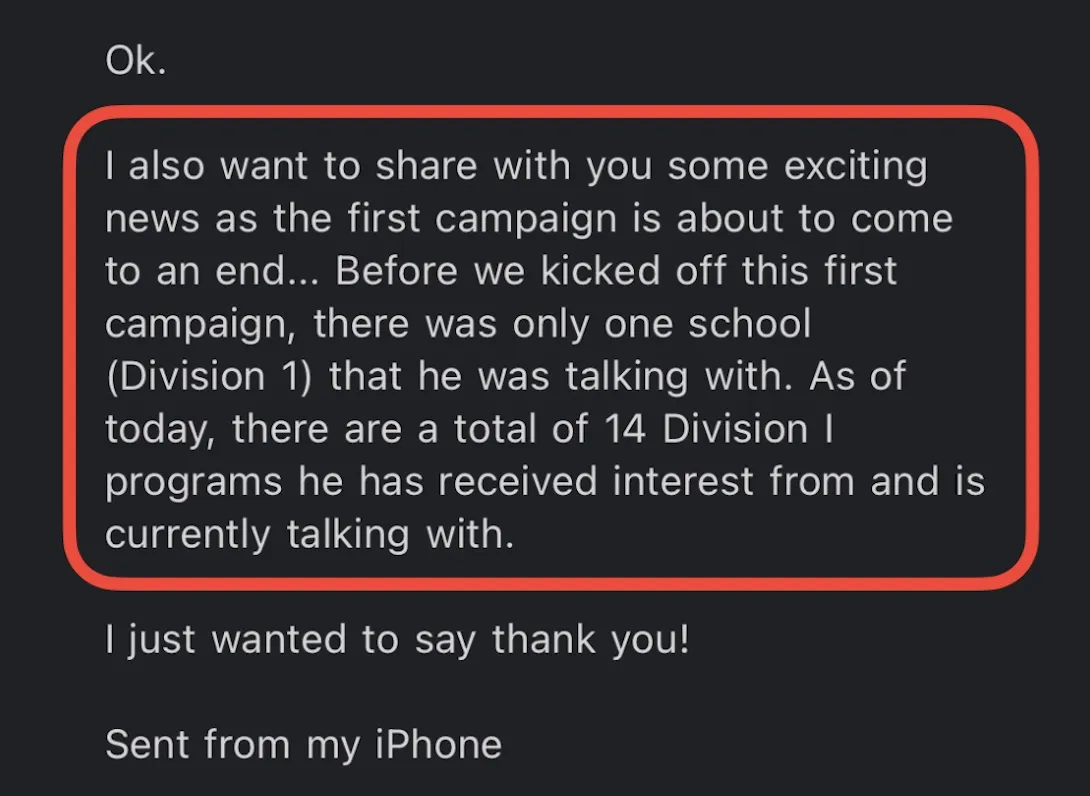Click the "I just wanted to say thank you!" line
Viewport: 1090px width, 796px height.
tap(398, 640)
